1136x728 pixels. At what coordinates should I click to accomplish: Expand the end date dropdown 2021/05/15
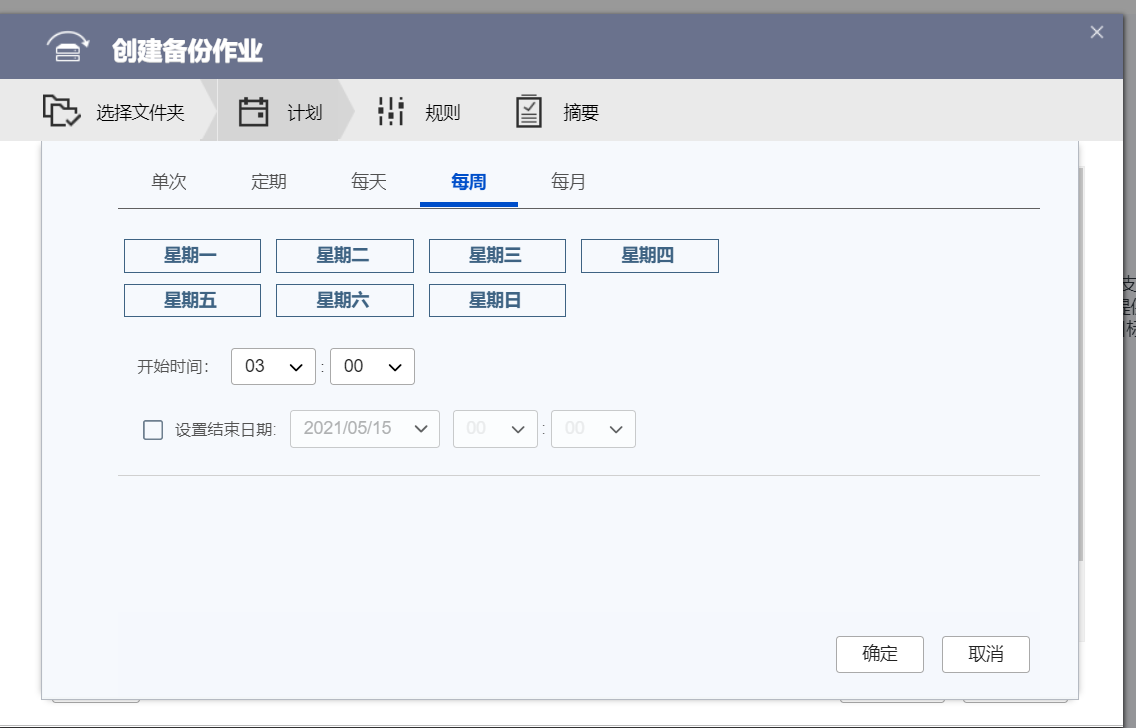point(365,429)
